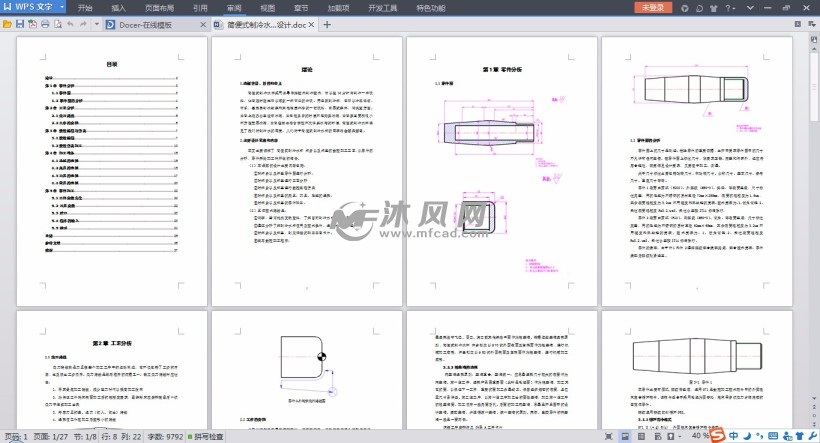This screenshot has height=443, width=820.
Task: Open the 引用 ribbon tab
Action: coord(200,8)
